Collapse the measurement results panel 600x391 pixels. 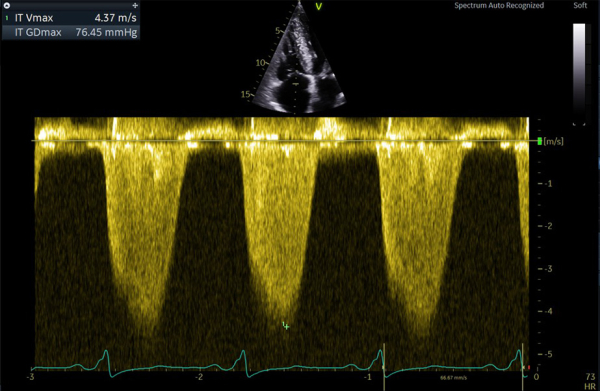(x=7, y=5)
